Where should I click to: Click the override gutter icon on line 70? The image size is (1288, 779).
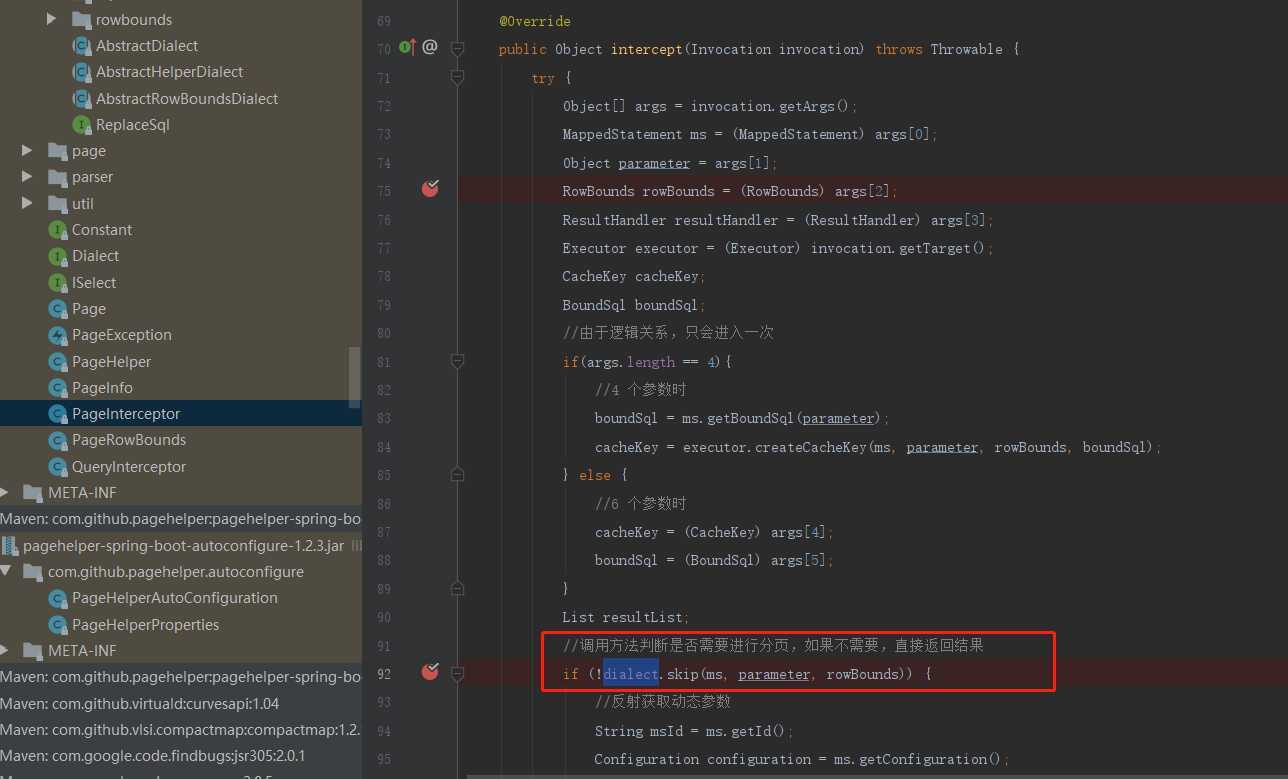coord(407,47)
